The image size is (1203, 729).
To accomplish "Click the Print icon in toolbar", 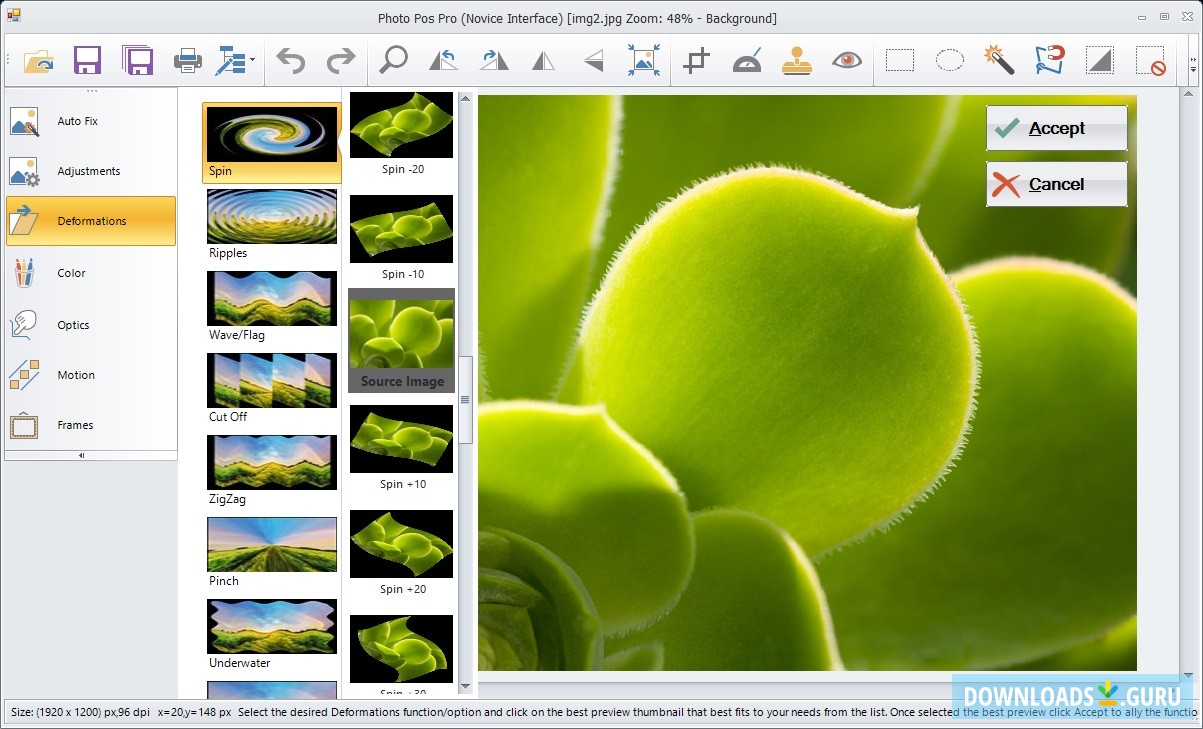I will tap(188, 61).
